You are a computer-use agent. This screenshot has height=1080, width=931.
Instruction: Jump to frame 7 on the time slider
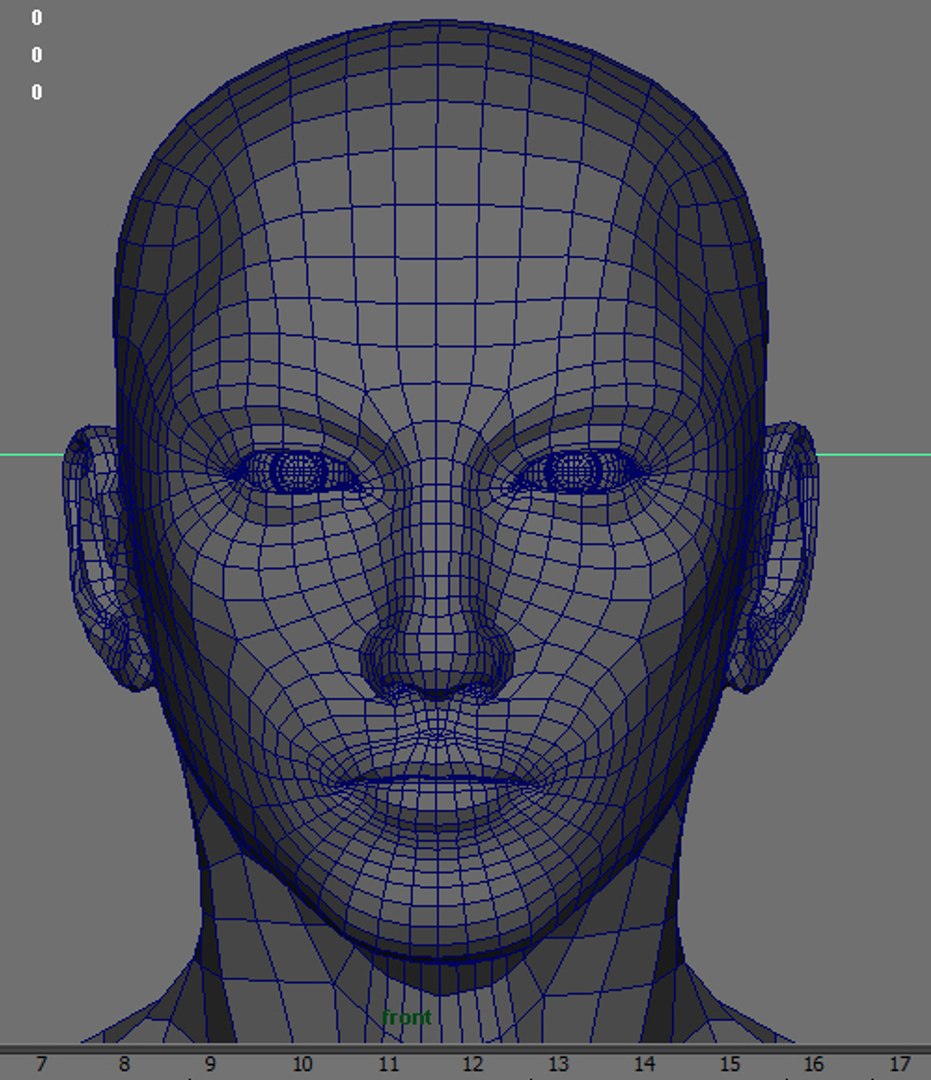pos(41,1064)
